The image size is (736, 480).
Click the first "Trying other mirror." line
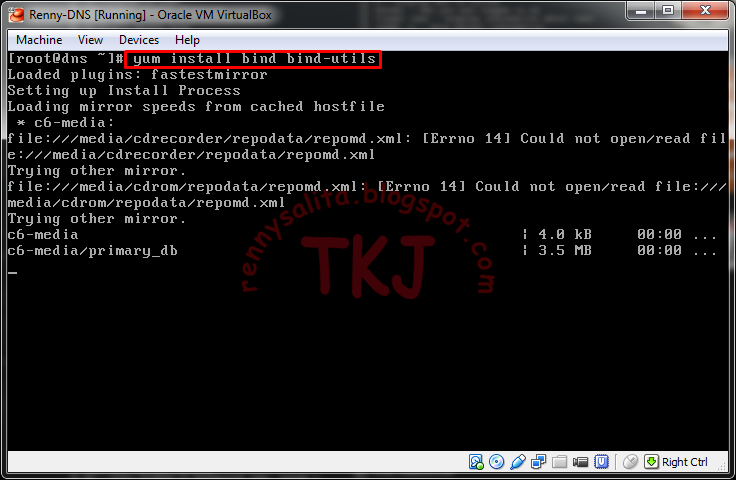(97, 171)
